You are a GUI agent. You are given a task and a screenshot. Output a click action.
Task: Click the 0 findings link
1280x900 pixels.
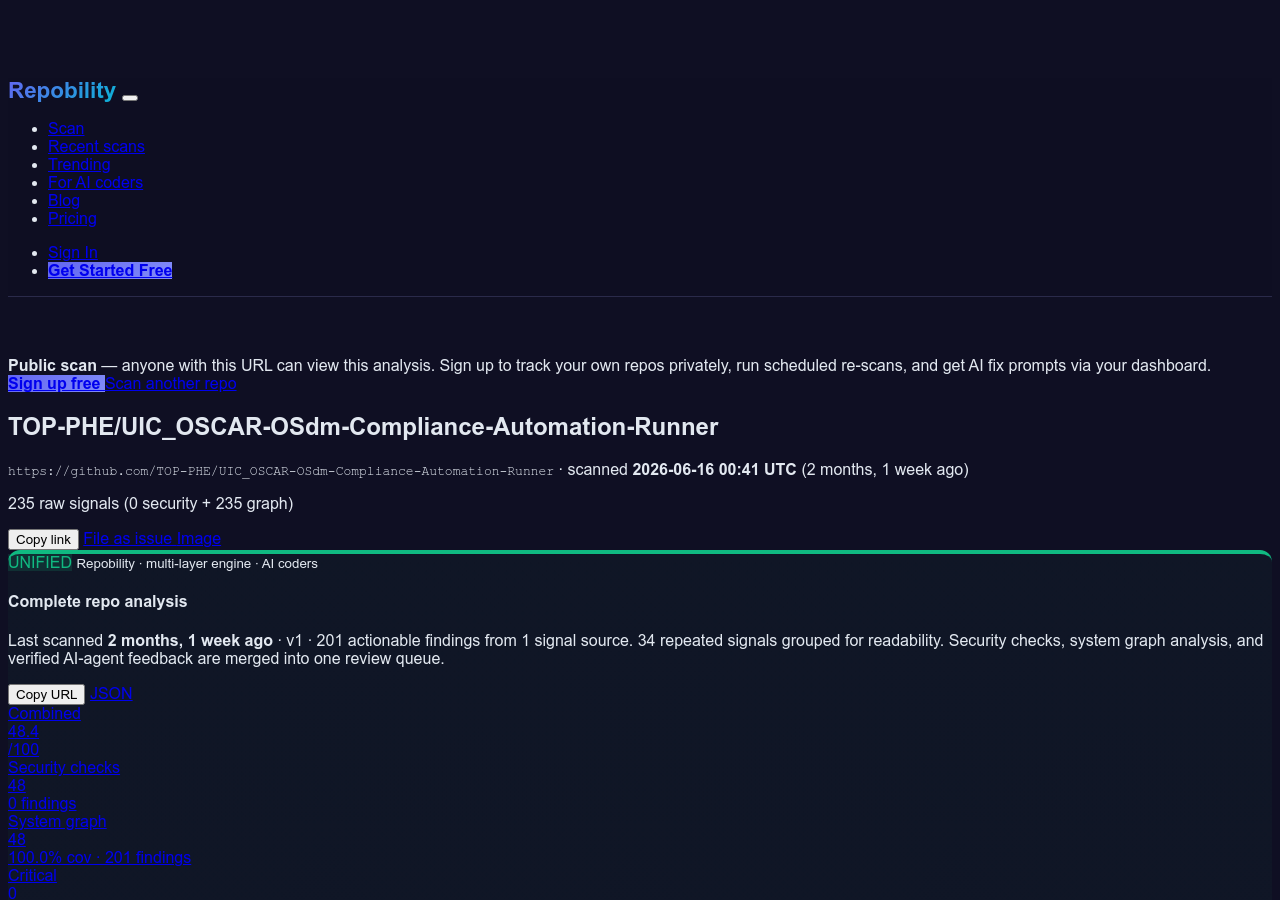click(42, 803)
